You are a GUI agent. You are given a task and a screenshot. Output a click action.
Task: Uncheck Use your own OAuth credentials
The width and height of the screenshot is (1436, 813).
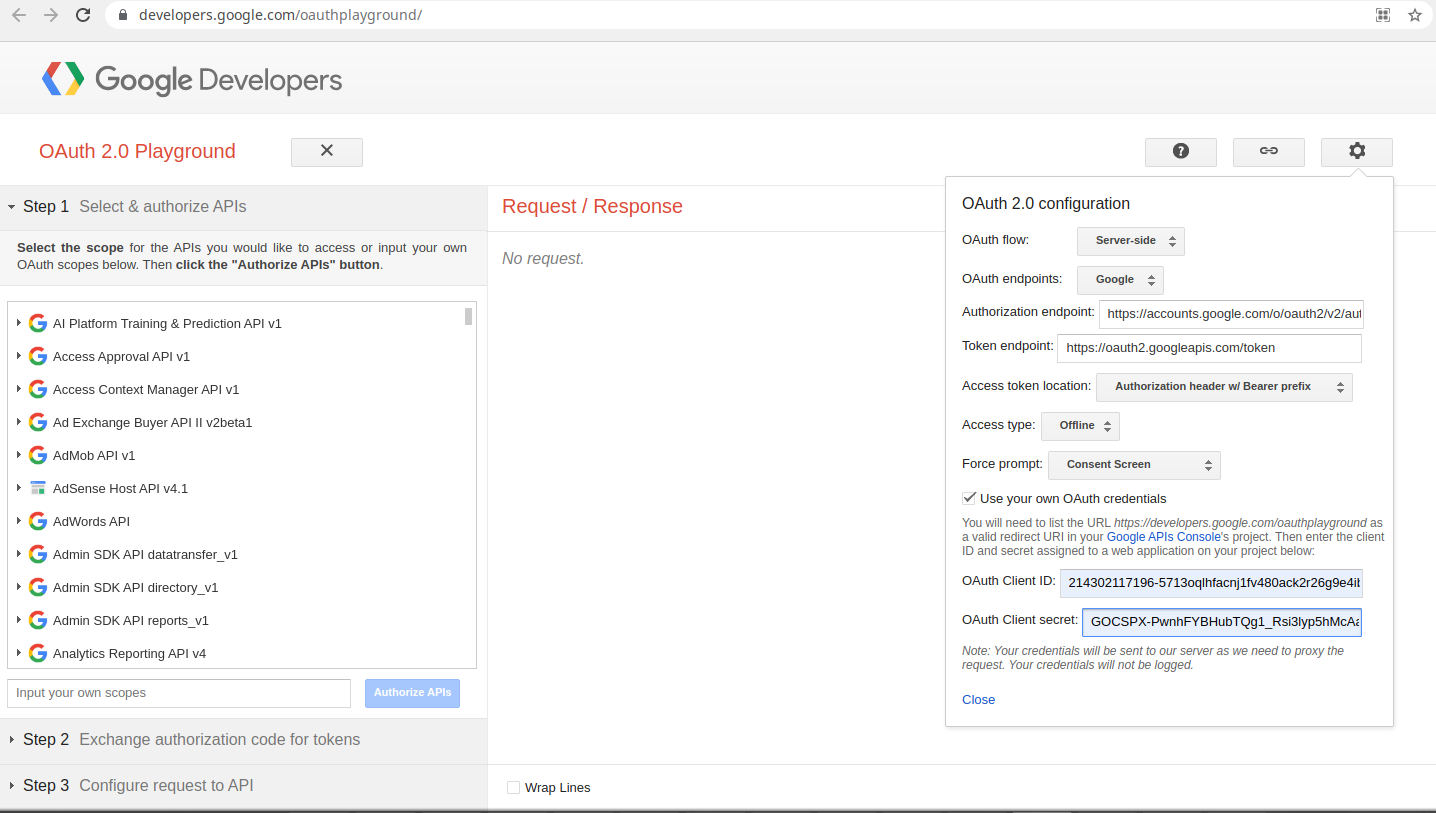click(969, 498)
